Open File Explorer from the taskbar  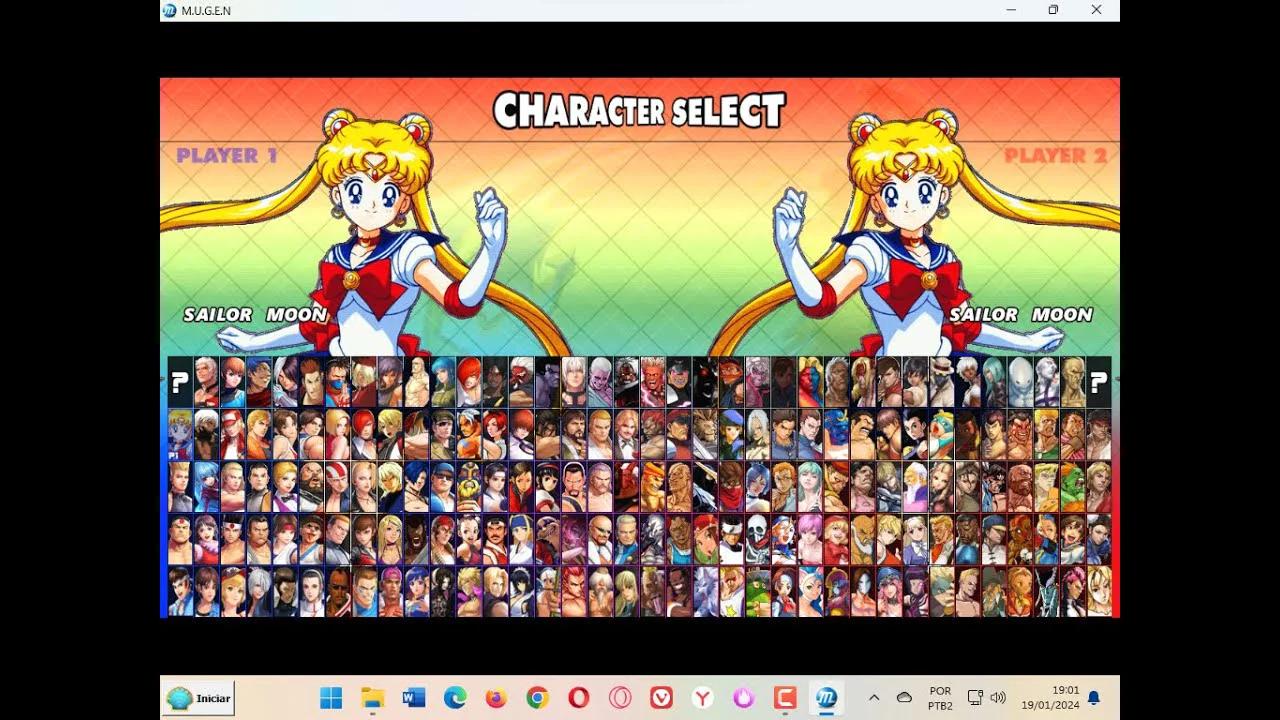(373, 697)
